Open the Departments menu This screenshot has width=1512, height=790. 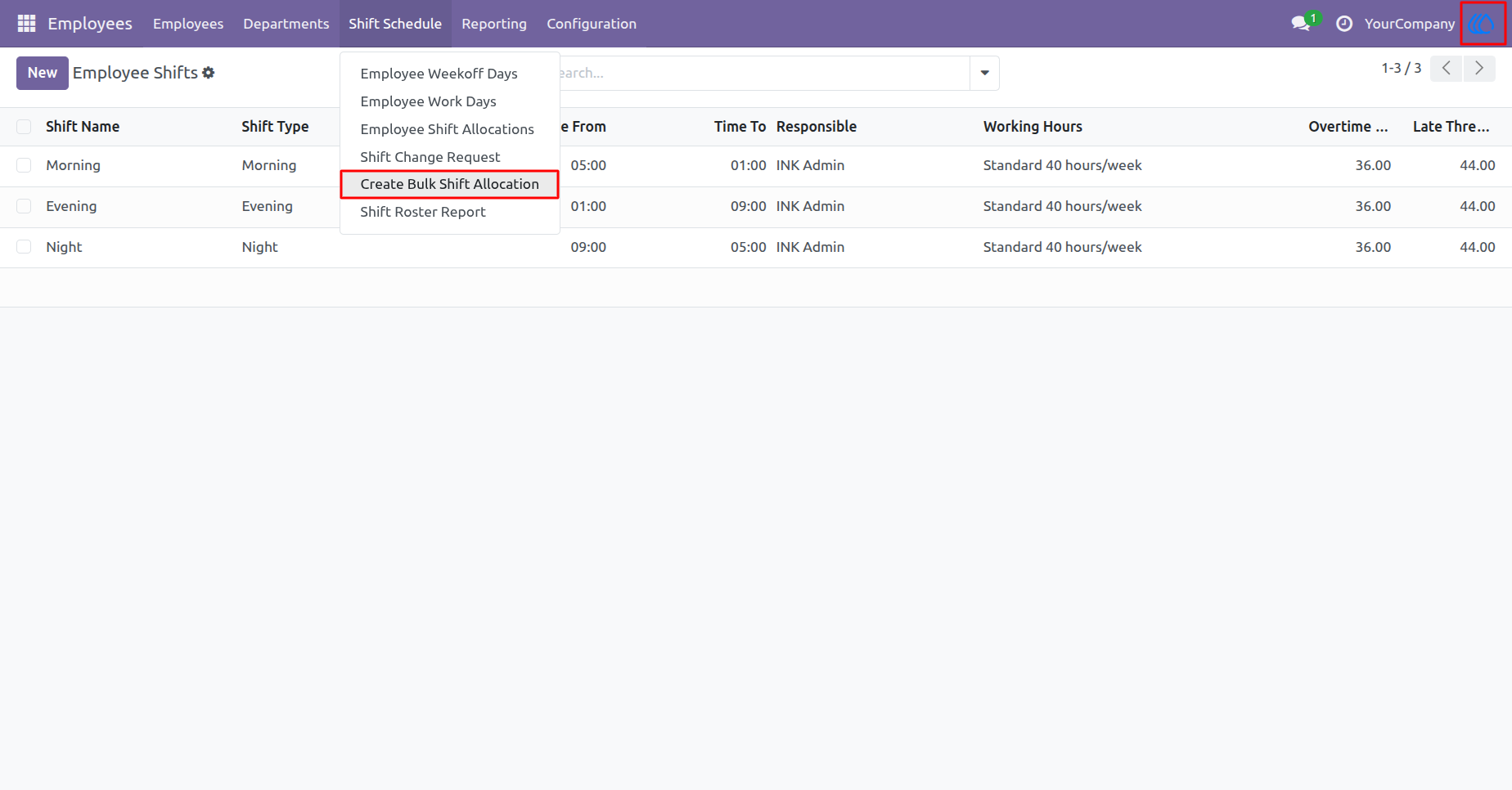coord(286,24)
